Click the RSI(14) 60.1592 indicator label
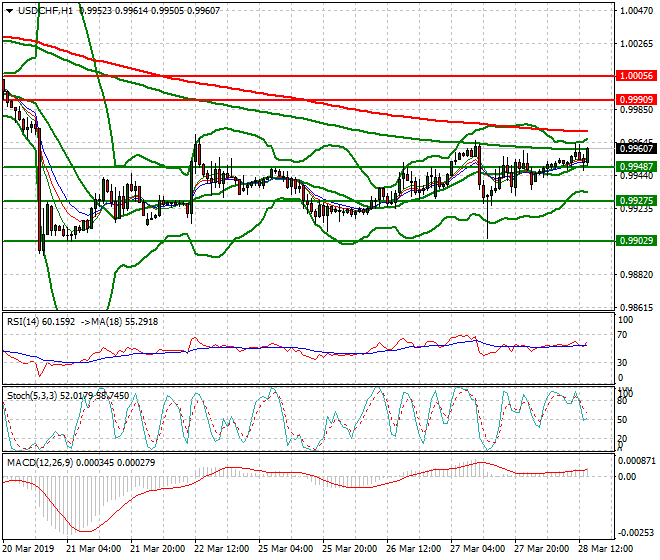This screenshot has width=660, height=560. pyautogui.click(x=41, y=322)
